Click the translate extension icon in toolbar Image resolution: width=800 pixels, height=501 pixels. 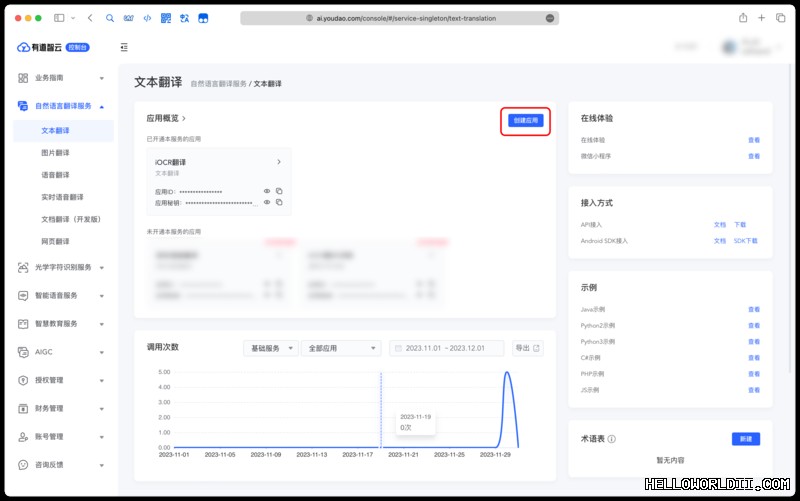pos(184,18)
